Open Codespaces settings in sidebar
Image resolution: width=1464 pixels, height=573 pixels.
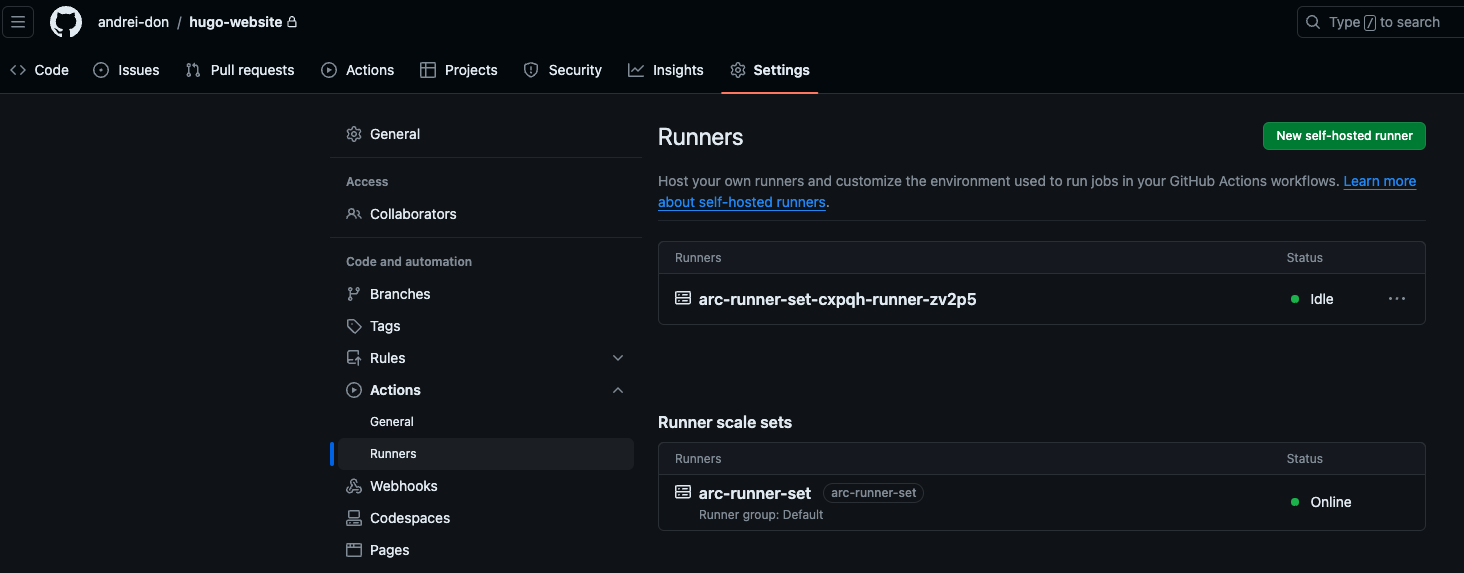click(x=409, y=518)
